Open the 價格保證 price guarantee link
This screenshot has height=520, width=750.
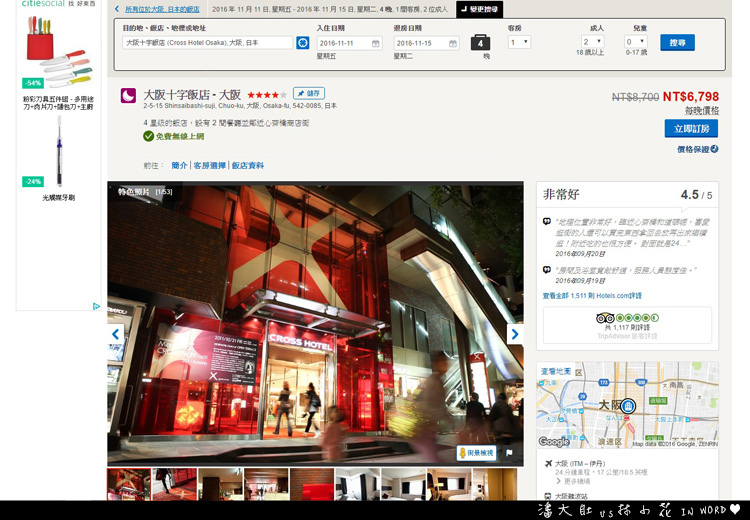coord(694,149)
